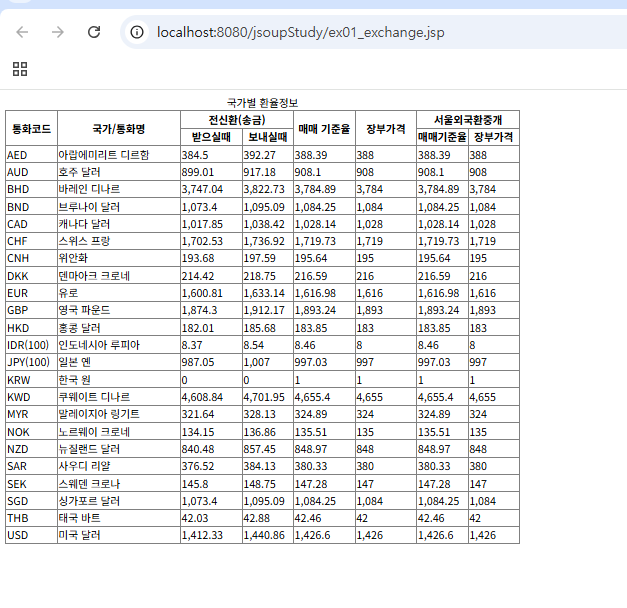Click the 보내실때 sub-header
Image resolution: width=627 pixels, height=608 pixels.
pos(268,137)
